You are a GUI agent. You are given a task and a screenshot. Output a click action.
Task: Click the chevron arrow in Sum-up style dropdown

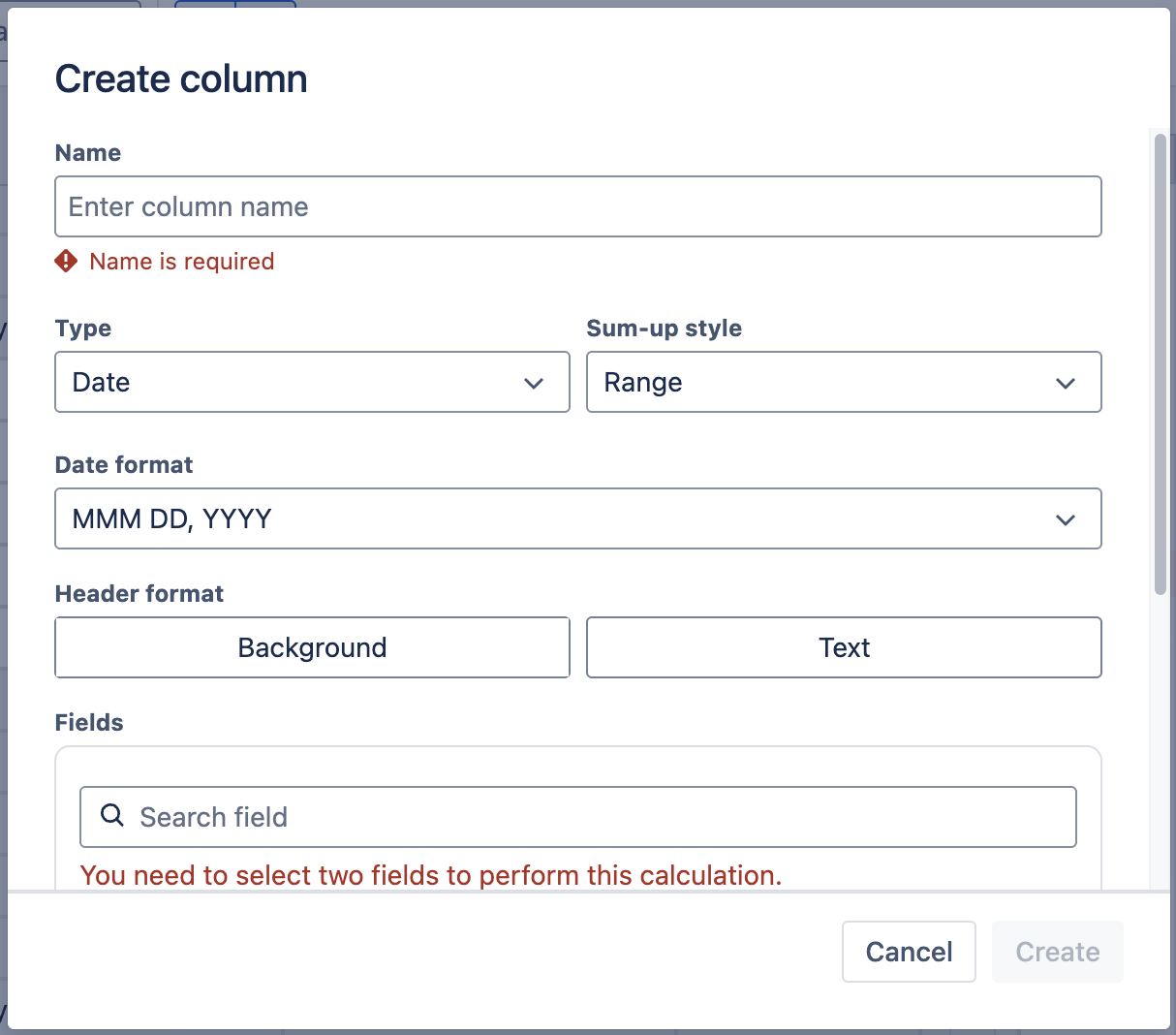(x=1065, y=383)
